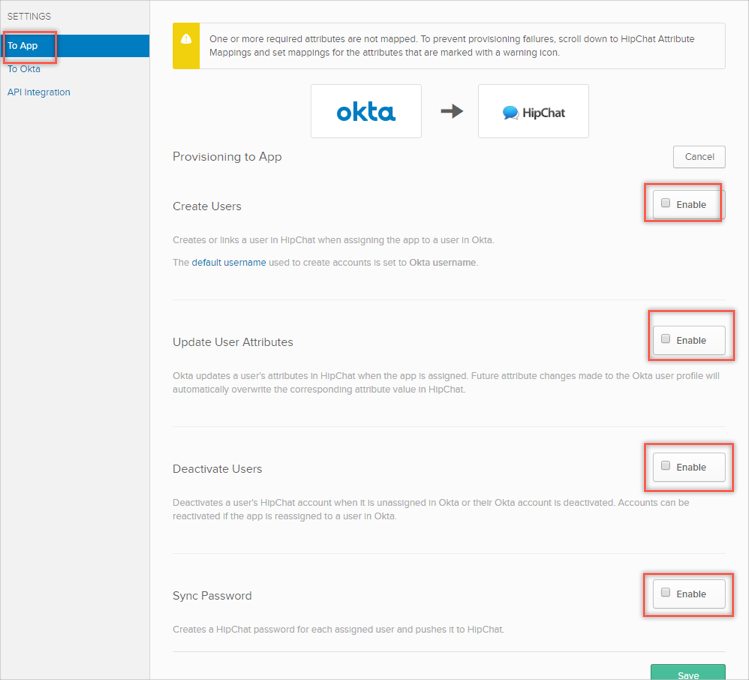The image size is (749, 680).
Task: Open the API Integration settings tab
Action: click(39, 92)
